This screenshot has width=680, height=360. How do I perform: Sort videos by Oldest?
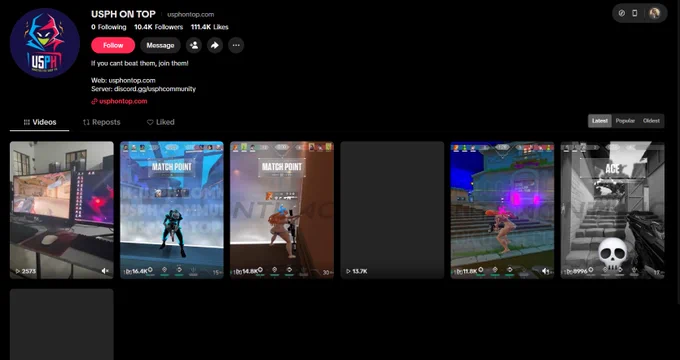pyautogui.click(x=651, y=121)
